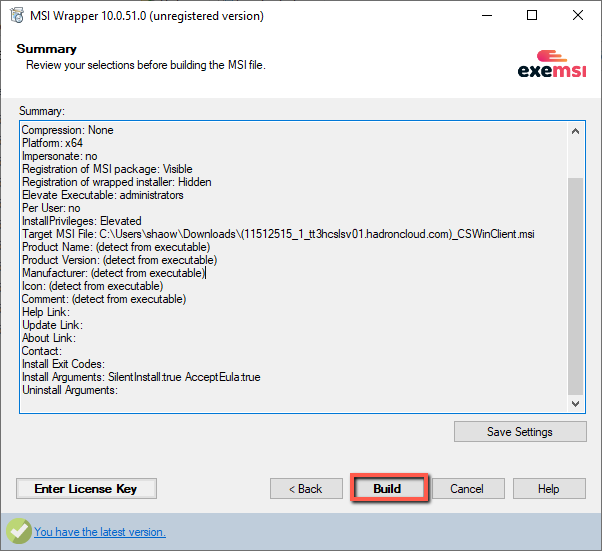This screenshot has width=602, height=551.
Task: Open Help for the wizard
Action: [549, 488]
